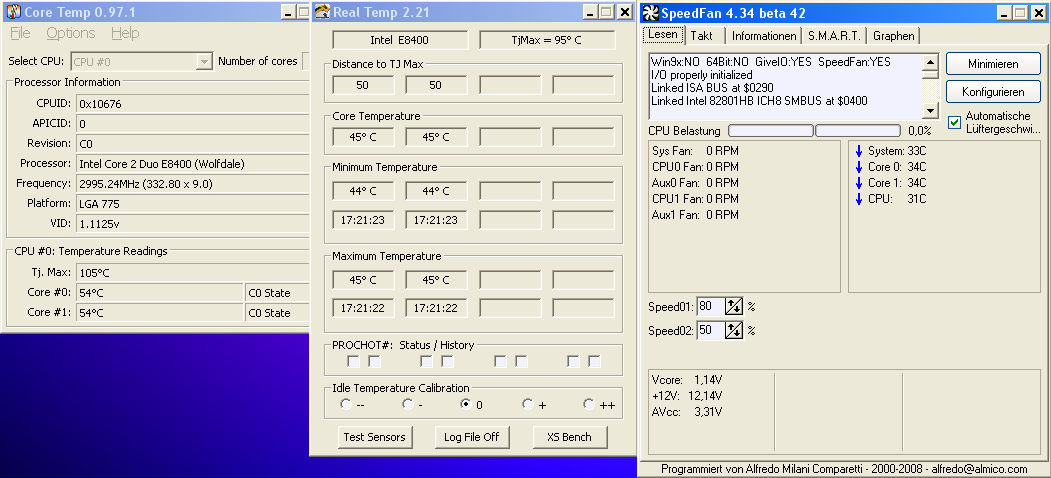The width and height of the screenshot is (1051, 478).
Task: Click the CPUID value 0x10676
Action: (192, 104)
